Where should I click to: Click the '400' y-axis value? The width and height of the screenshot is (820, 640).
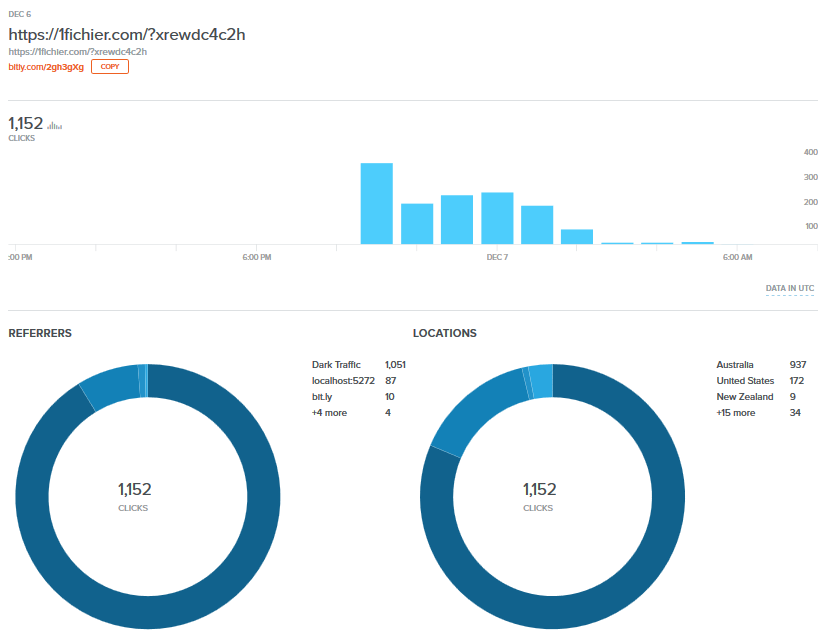[811, 152]
